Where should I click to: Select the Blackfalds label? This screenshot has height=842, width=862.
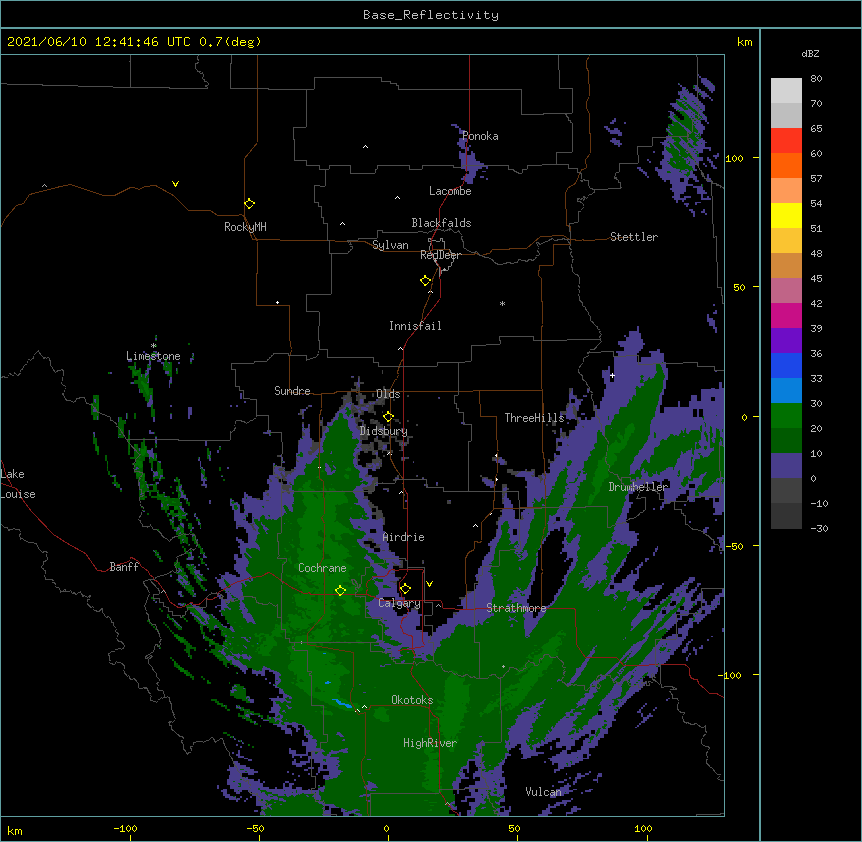(441, 223)
